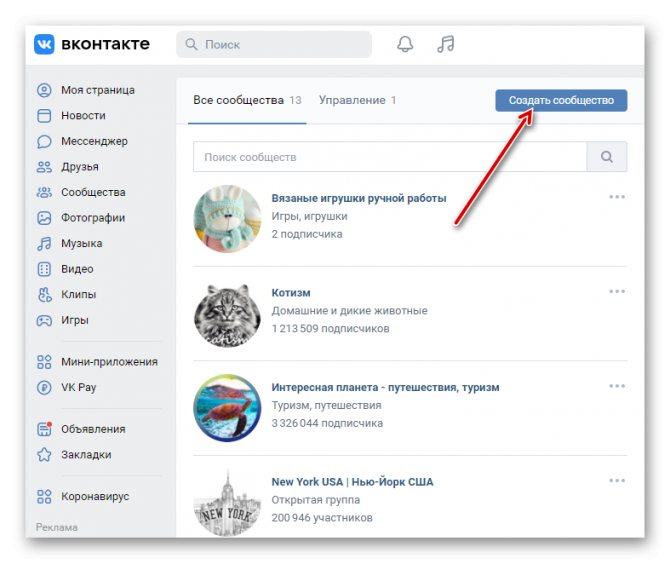The height and width of the screenshot is (564, 670).
Task: Click the Мини-приложения grid icon
Action: coord(44,362)
